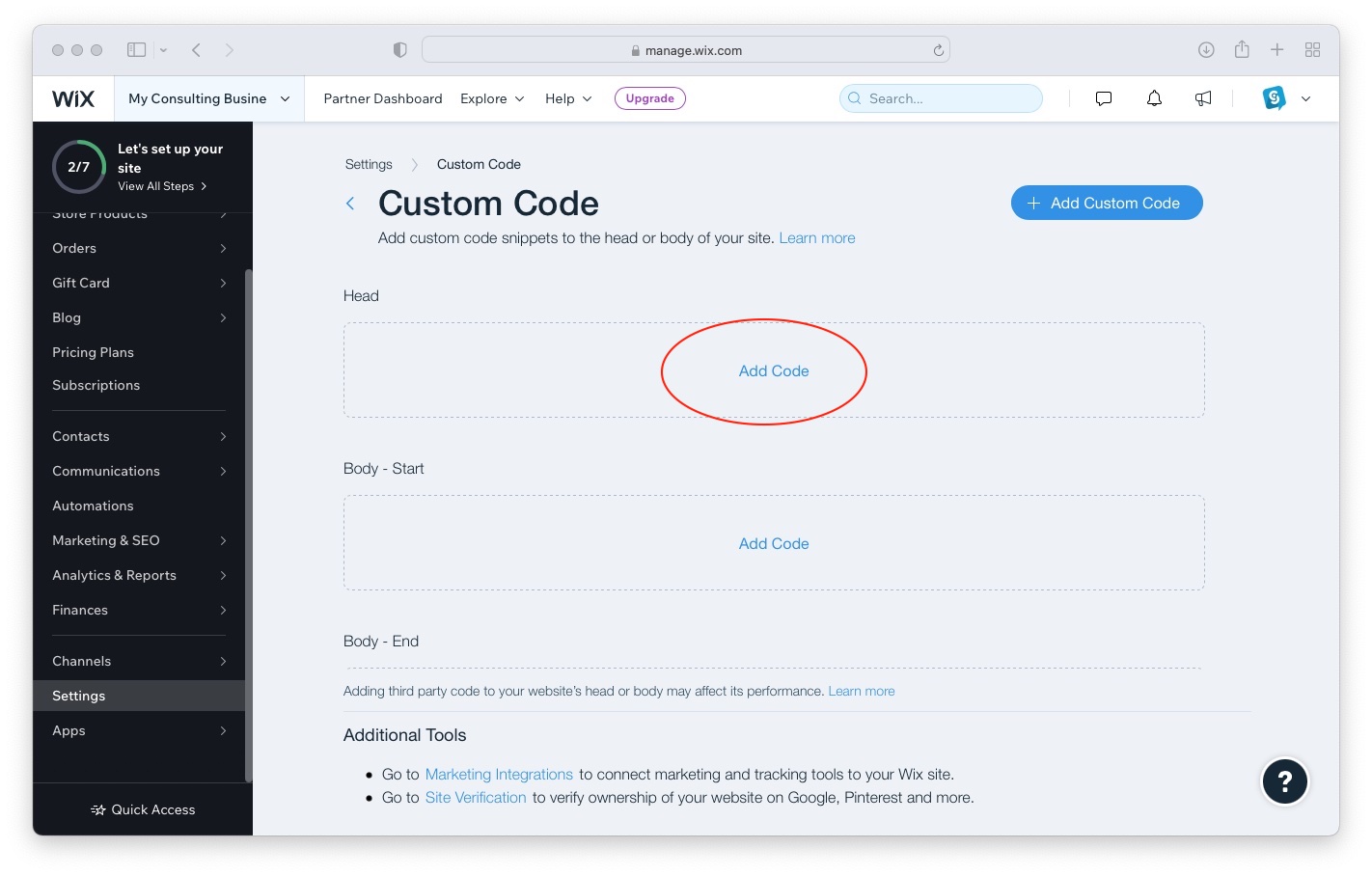Toggle the Safari sidebar button

(137, 50)
